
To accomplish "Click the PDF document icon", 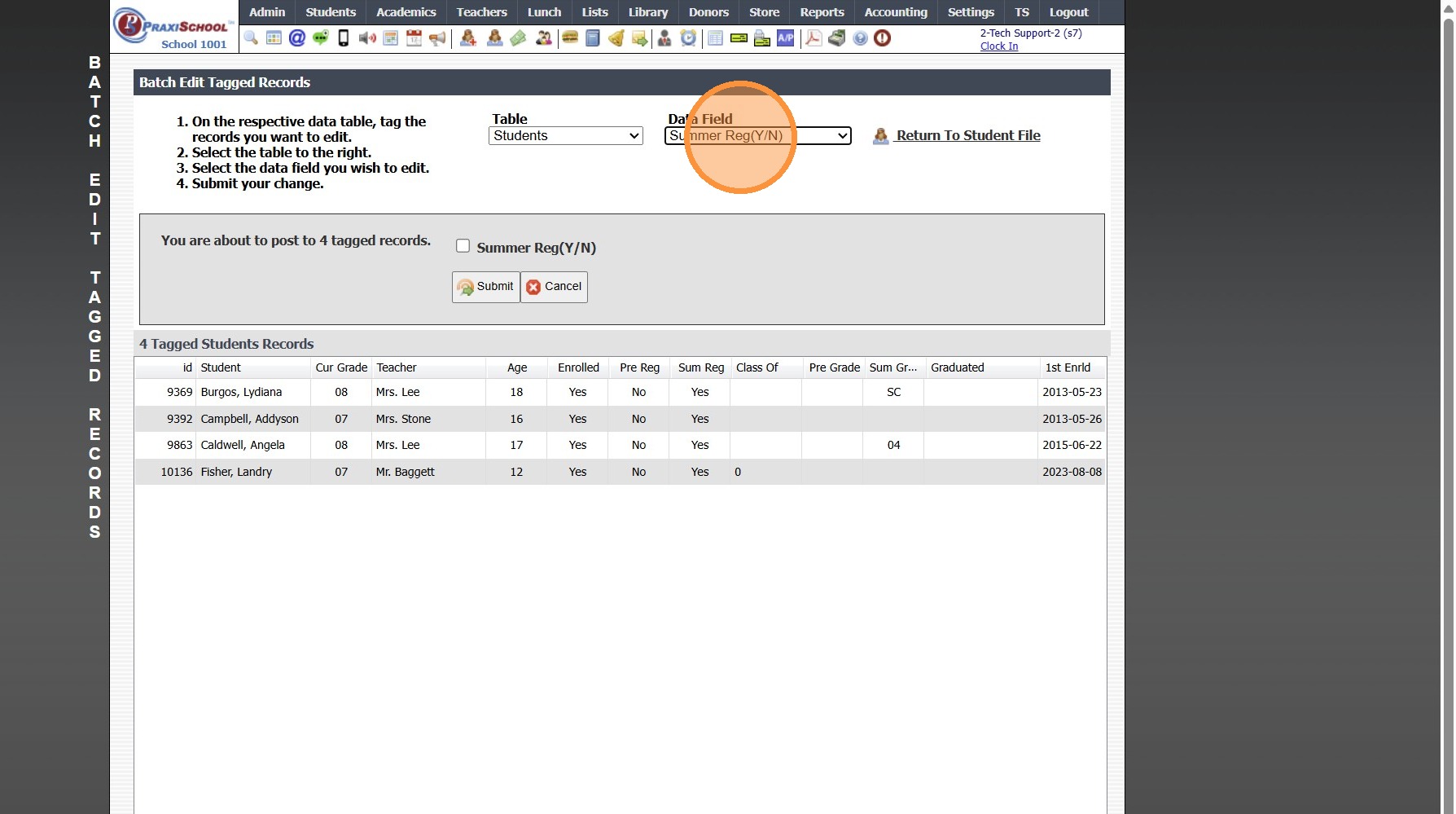I will click(x=814, y=38).
